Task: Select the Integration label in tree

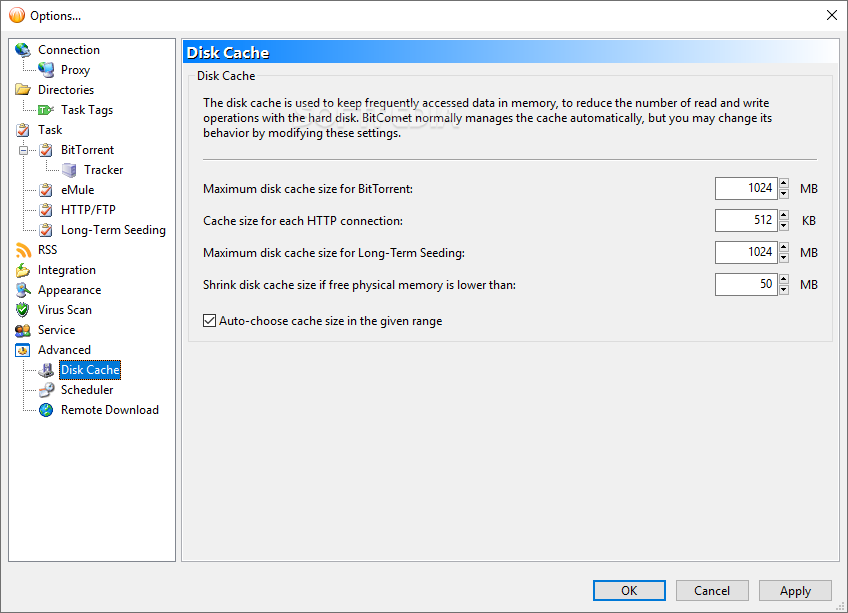Action: point(67,270)
